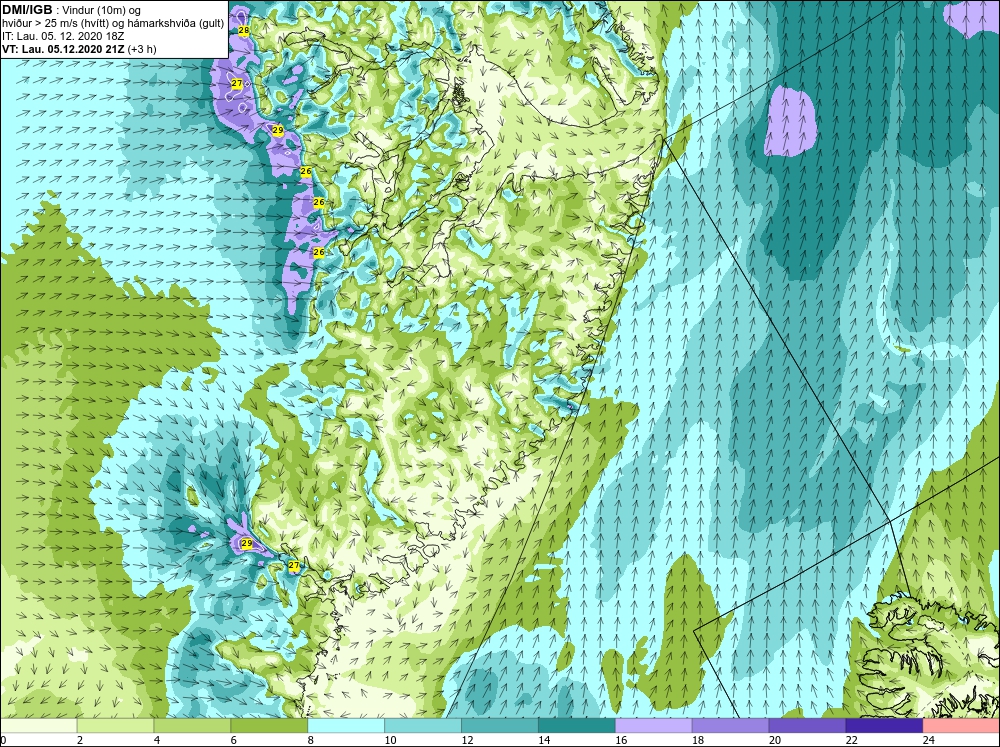Click the 22–24 m/s dark indigo legend swatch
The width and height of the screenshot is (1000, 747).
(884, 726)
